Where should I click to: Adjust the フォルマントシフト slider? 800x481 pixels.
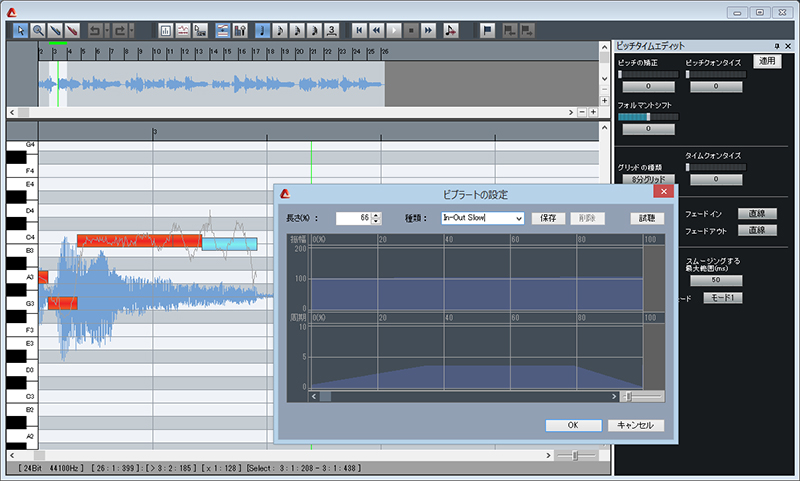tap(648, 117)
